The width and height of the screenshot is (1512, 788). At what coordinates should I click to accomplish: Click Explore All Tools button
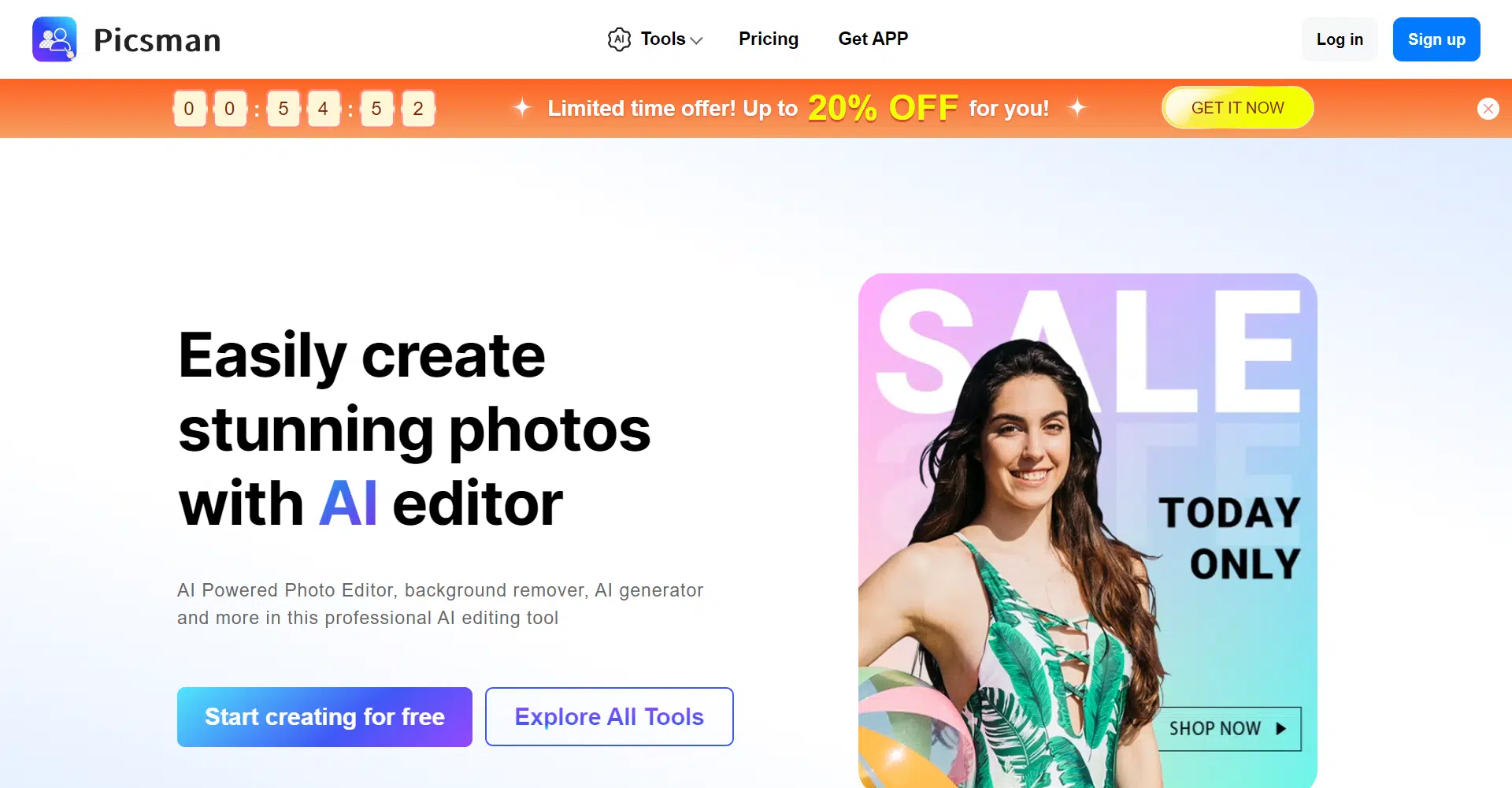click(x=610, y=717)
